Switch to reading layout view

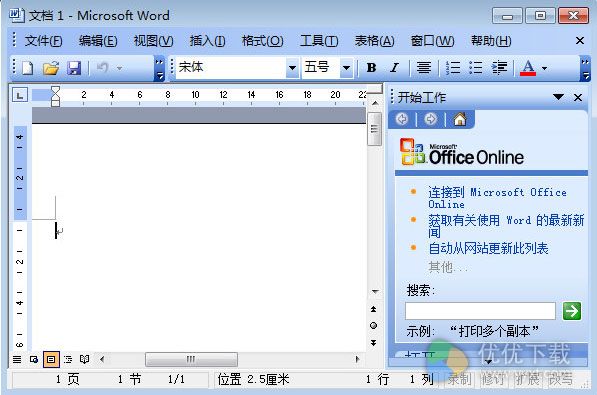[85, 359]
